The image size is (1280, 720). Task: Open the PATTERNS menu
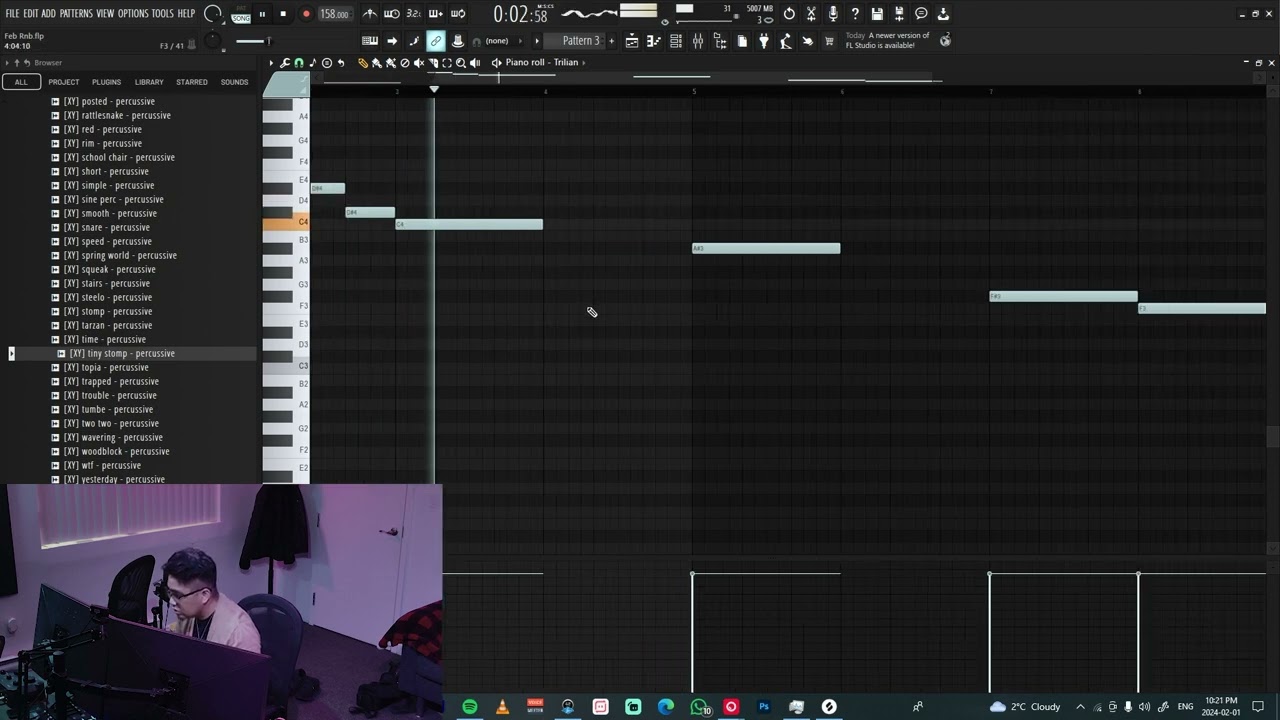tap(76, 14)
